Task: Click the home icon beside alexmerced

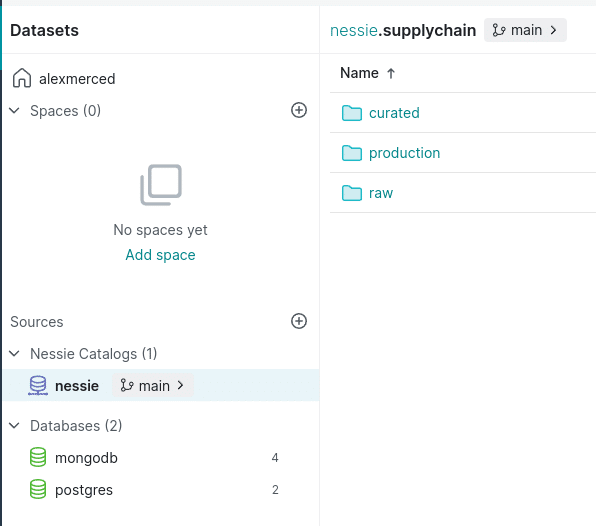Action: 22,78
